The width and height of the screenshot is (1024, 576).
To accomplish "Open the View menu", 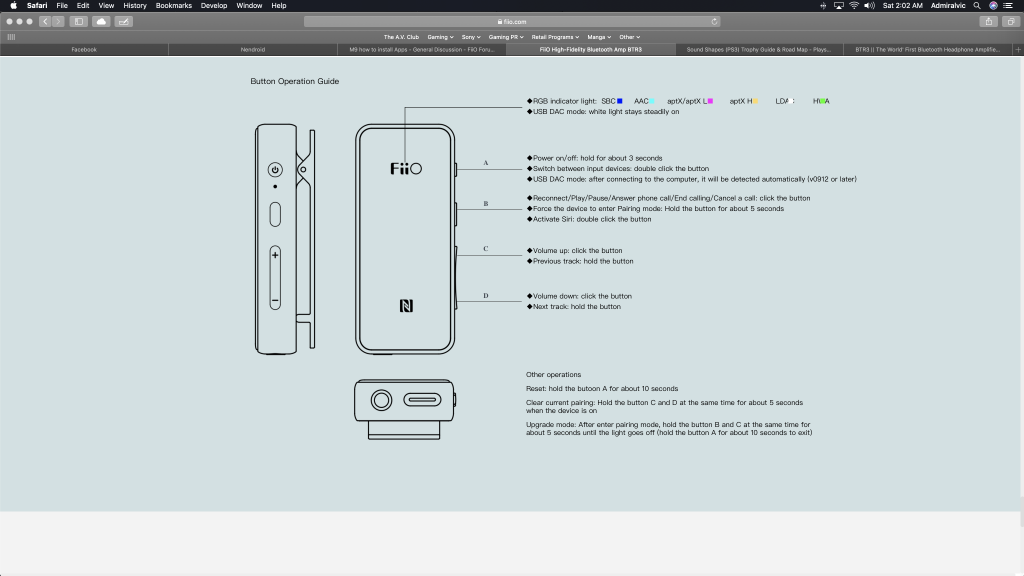I will coord(106,5).
